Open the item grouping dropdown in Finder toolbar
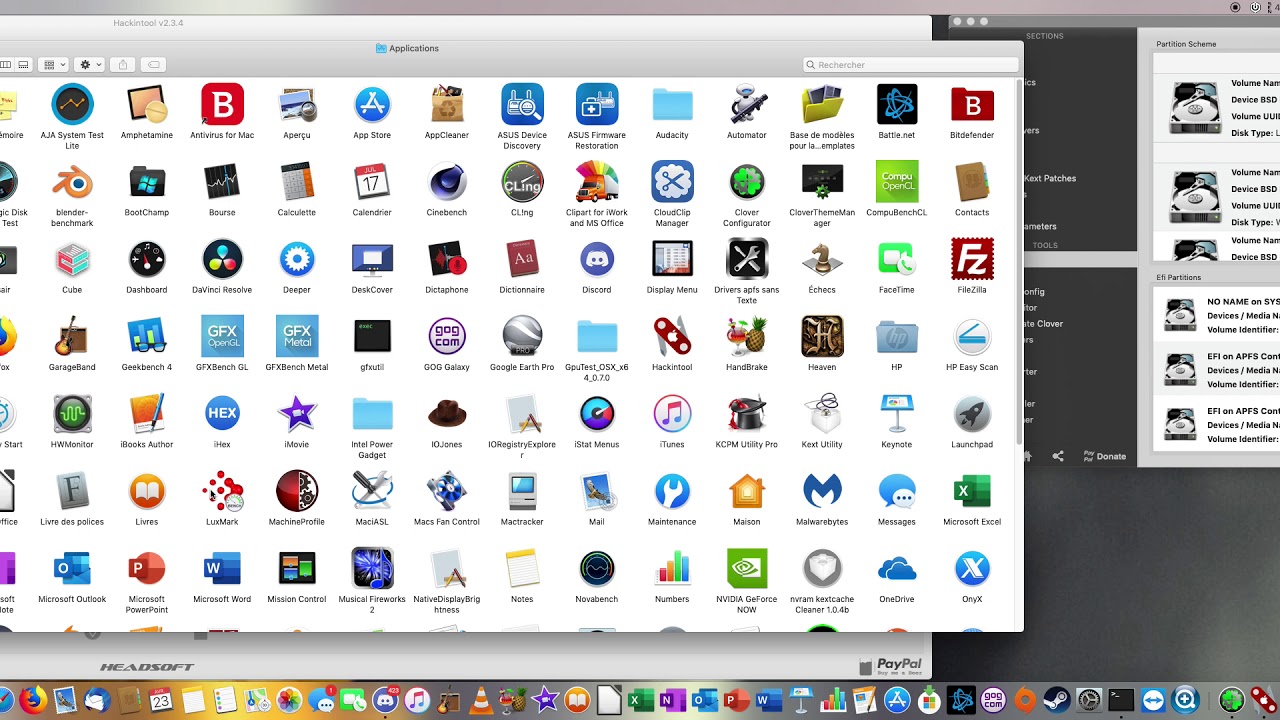The width and height of the screenshot is (1280, 720). [55, 64]
